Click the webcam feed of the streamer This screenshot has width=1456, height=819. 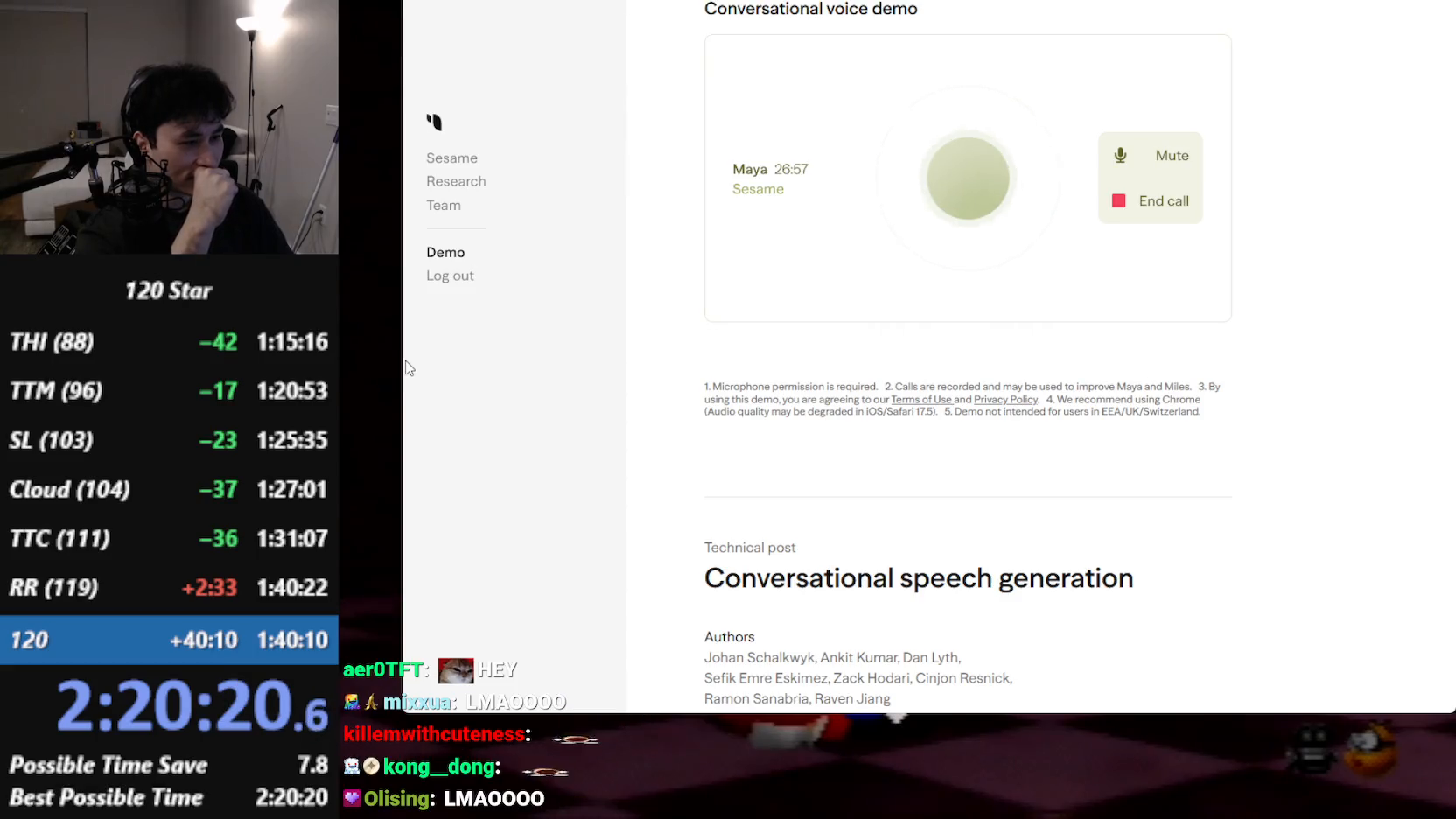pos(169,127)
